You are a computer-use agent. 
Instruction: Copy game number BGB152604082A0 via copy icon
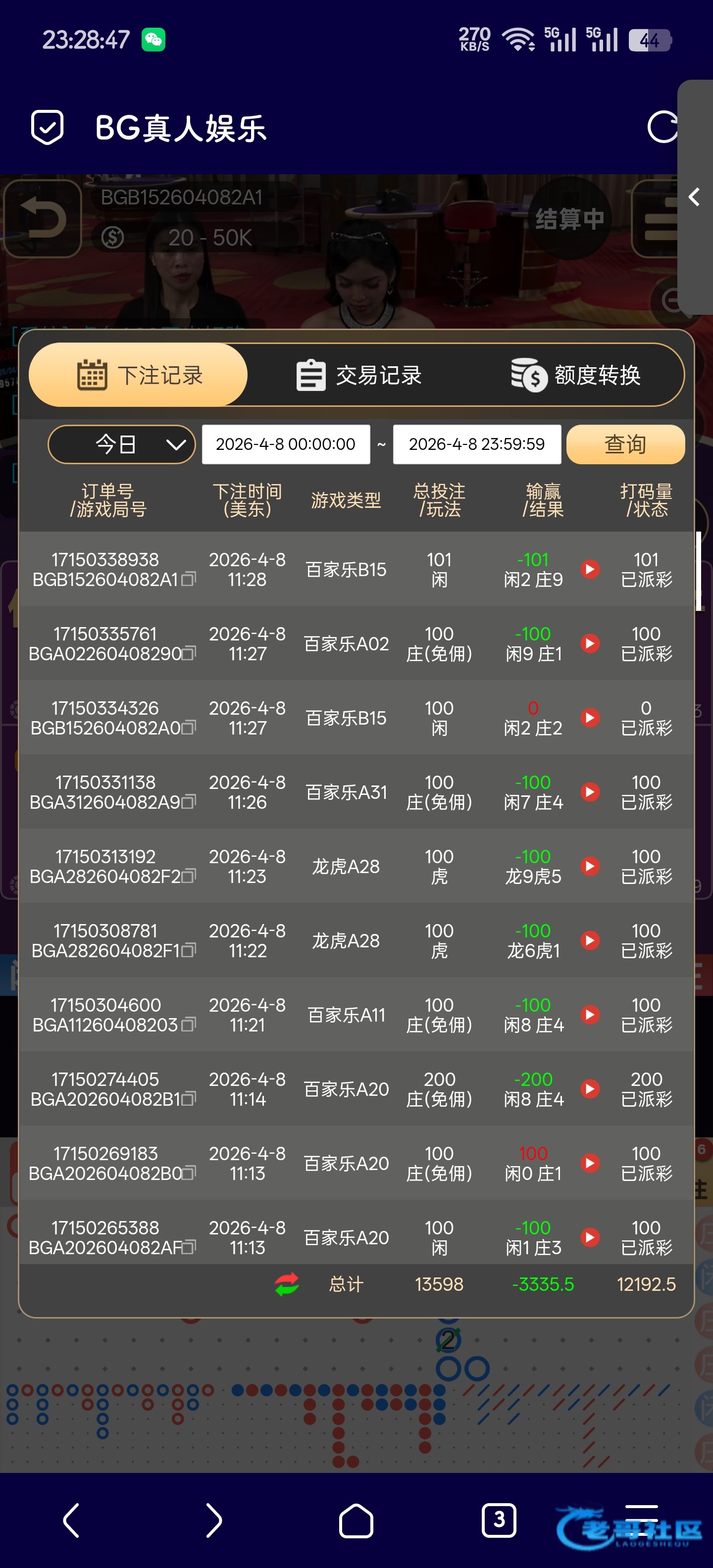(x=189, y=728)
